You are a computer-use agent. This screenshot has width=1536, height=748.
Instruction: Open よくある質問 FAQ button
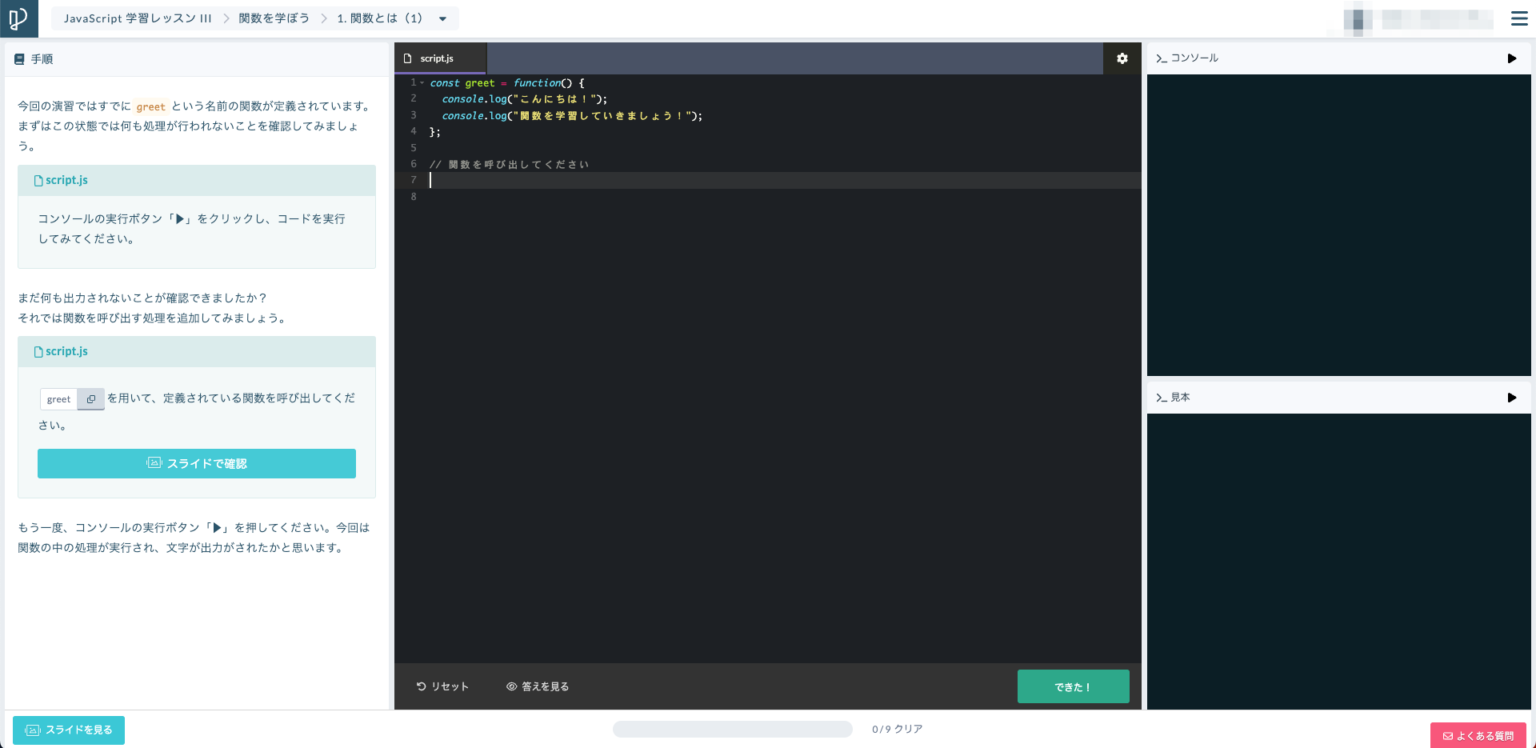[x=1478, y=735]
